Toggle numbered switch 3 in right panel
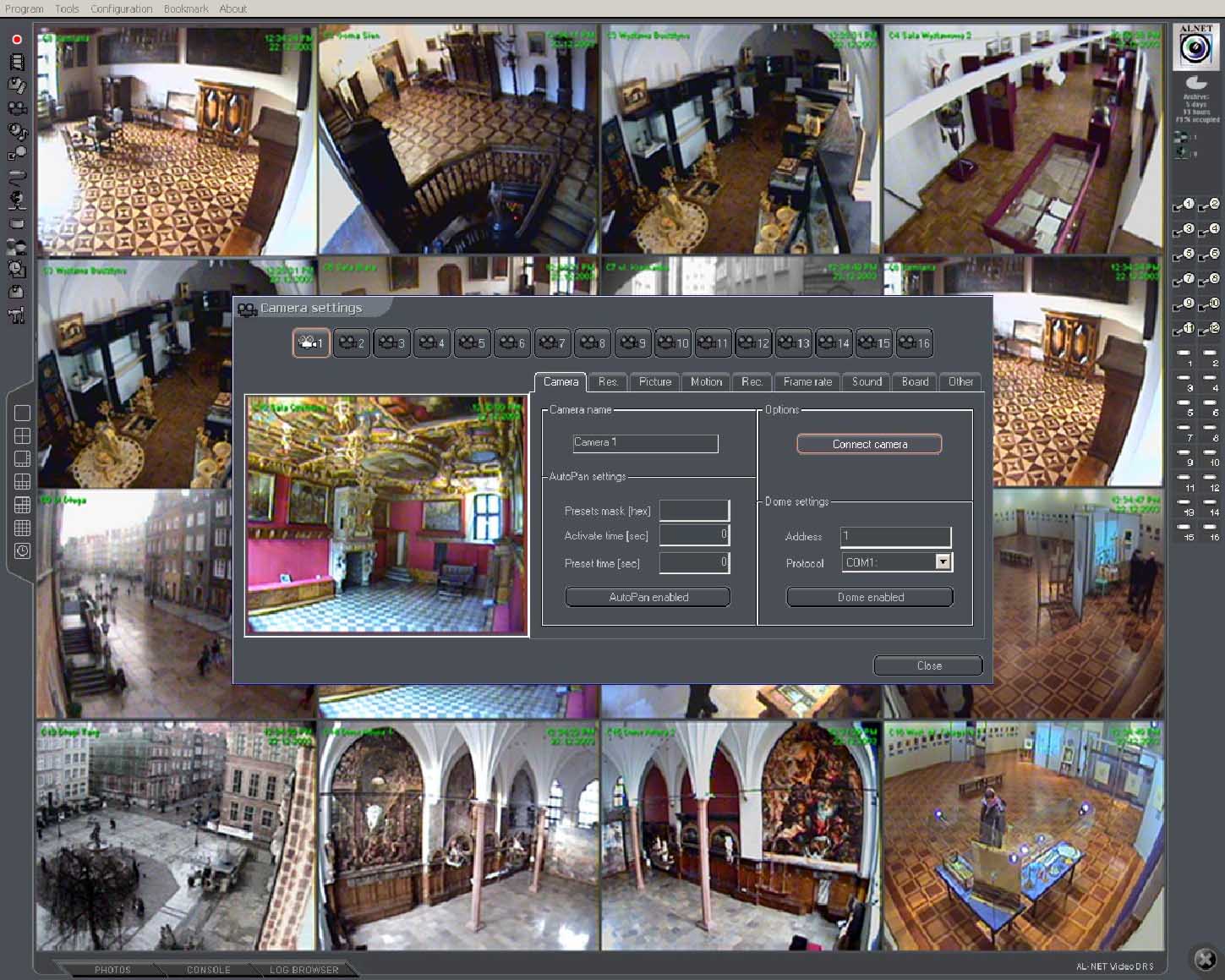 point(1183,230)
